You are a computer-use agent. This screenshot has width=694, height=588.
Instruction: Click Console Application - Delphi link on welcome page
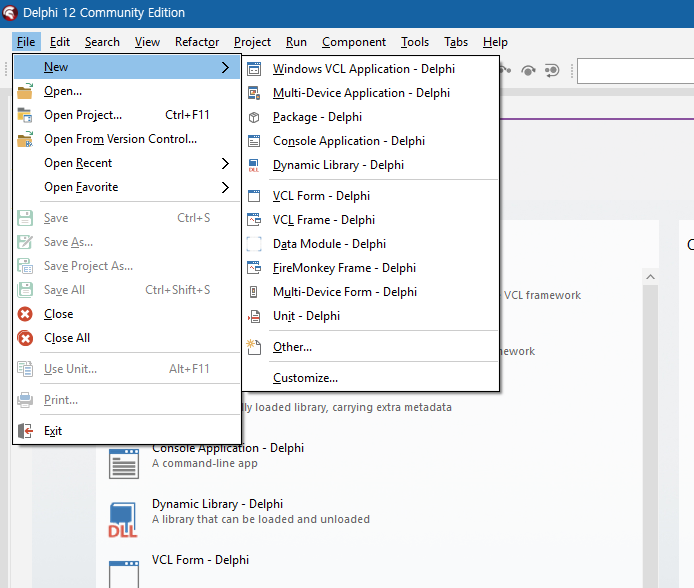pos(228,448)
